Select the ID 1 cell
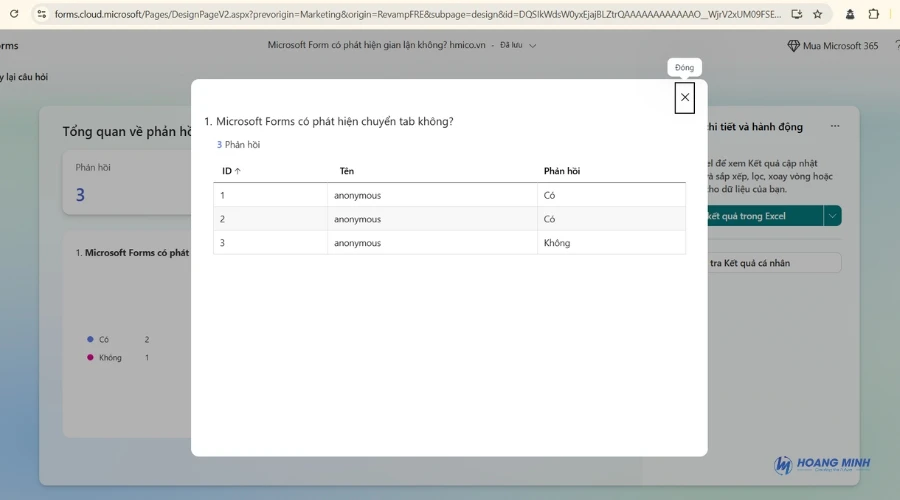This screenshot has height=500, width=900. point(270,195)
